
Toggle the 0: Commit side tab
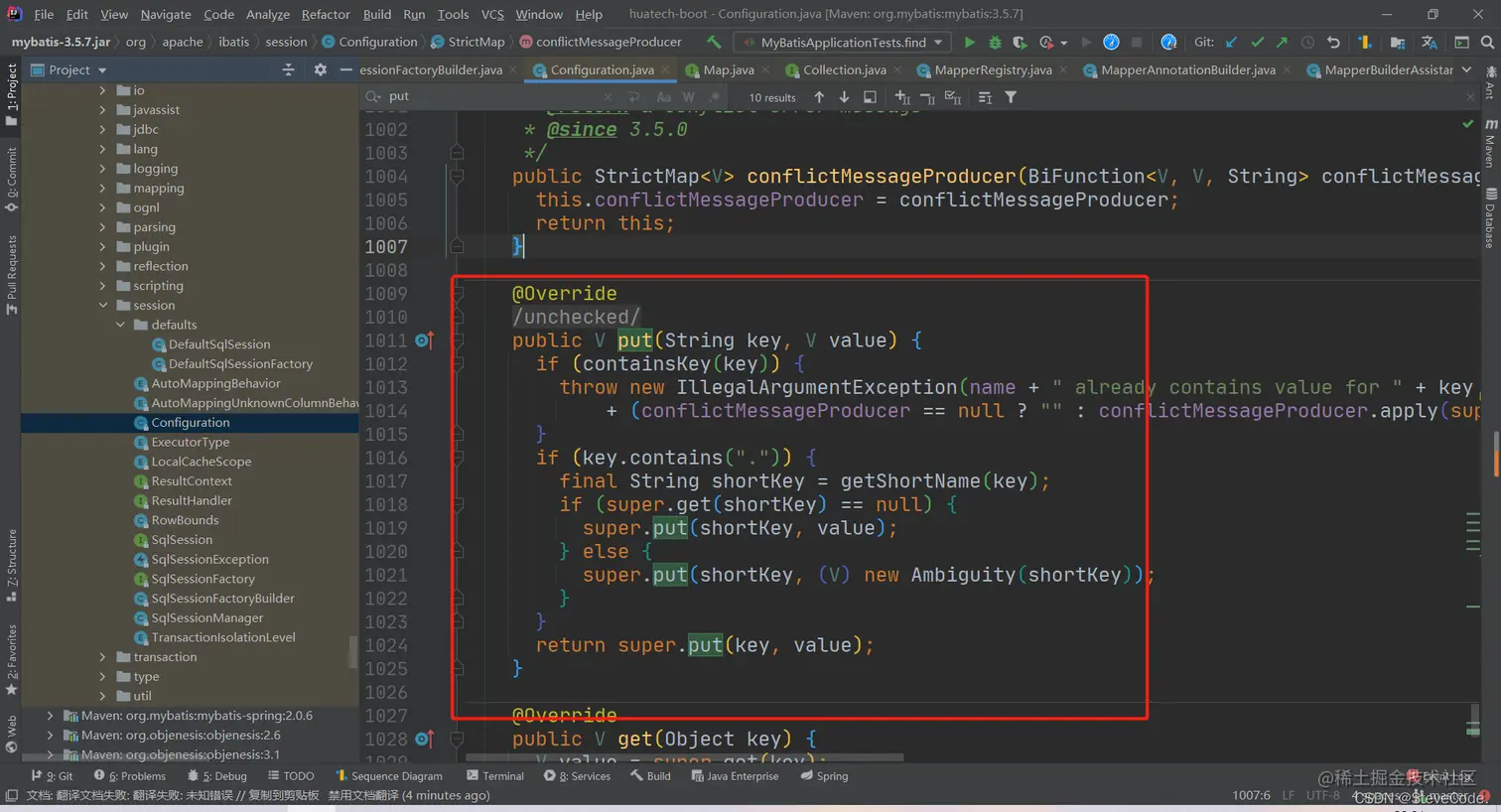[11, 180]
